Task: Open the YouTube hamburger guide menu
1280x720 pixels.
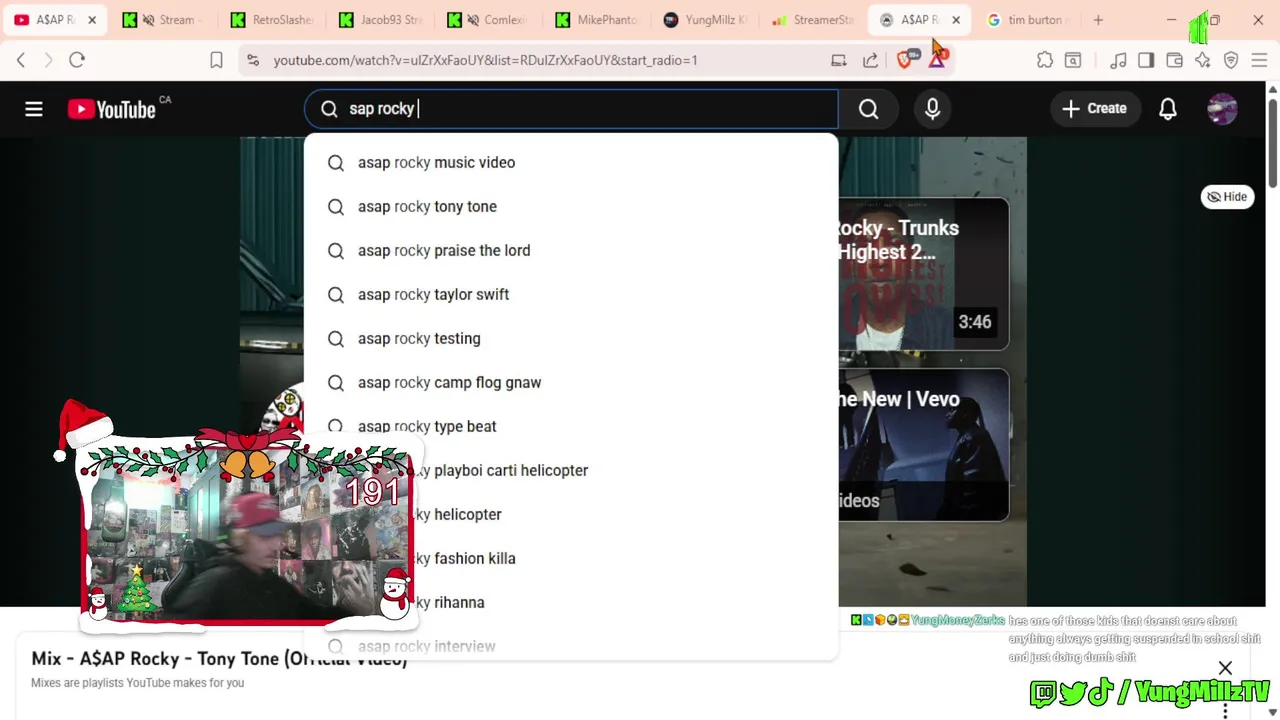Action: click(34, 109)
